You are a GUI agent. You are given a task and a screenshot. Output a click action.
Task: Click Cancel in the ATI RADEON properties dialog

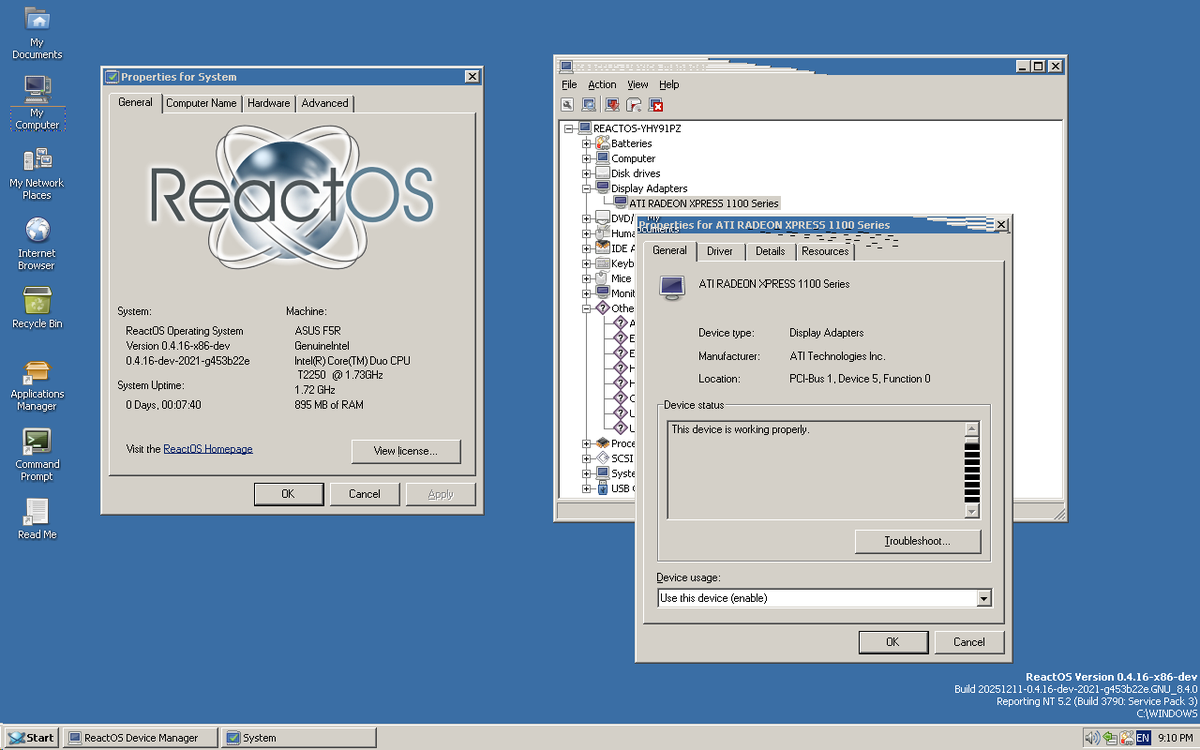969,642
